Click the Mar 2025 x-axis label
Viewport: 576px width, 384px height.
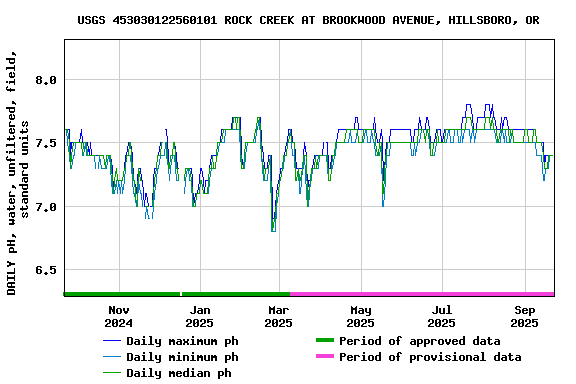[278, 317]
